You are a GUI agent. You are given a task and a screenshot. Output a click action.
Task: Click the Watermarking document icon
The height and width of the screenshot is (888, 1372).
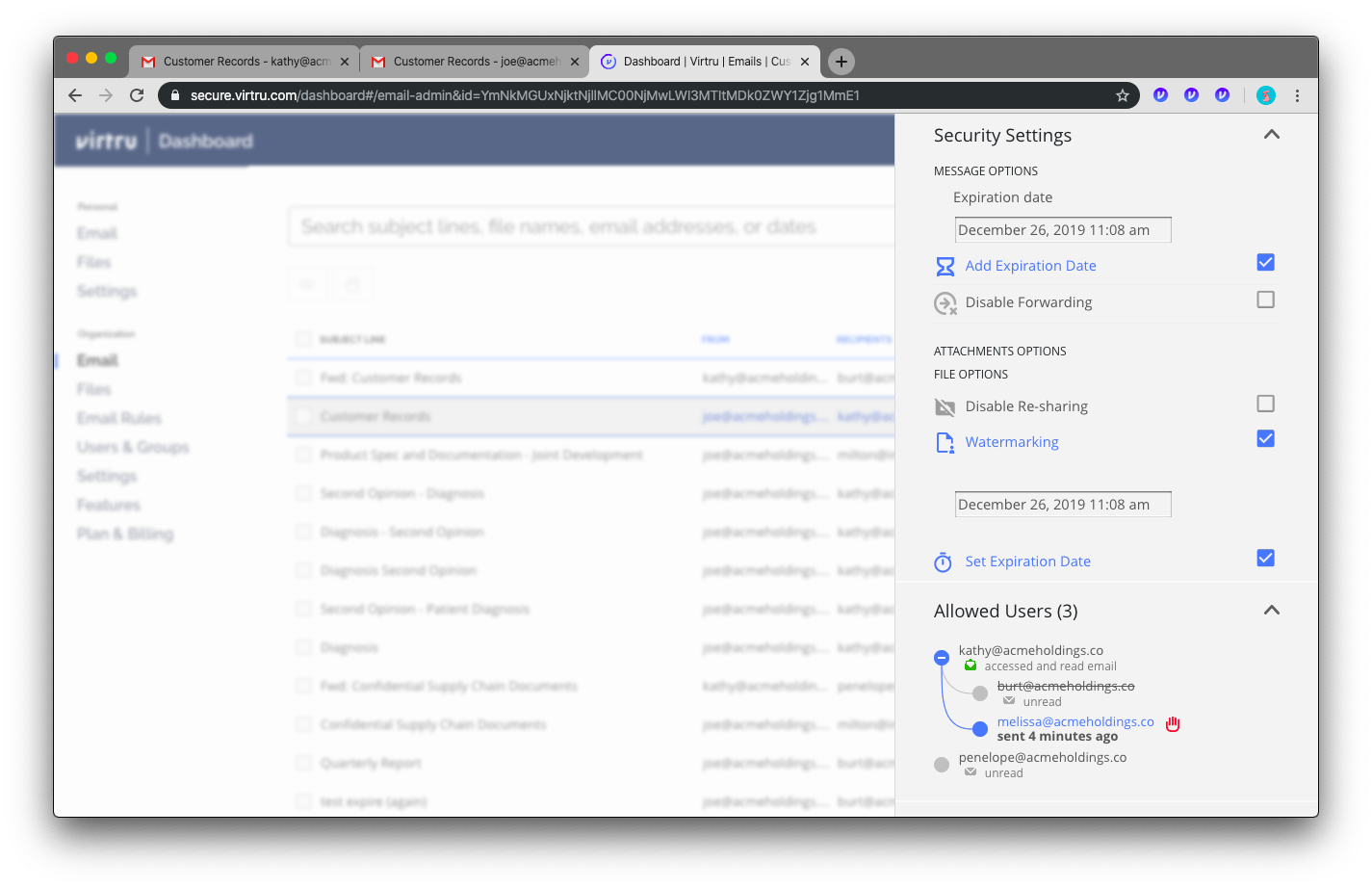(945, 443)
